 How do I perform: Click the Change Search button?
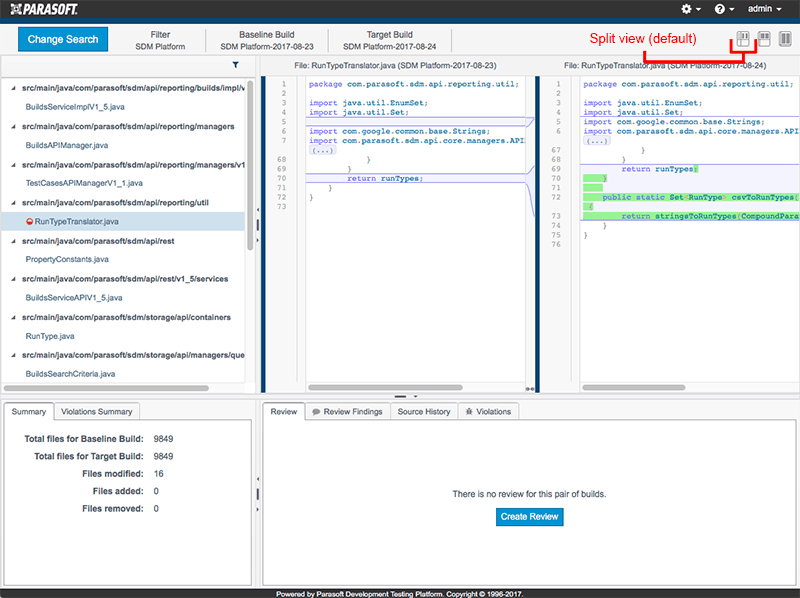pyautogui.click(x=63, y=39)
